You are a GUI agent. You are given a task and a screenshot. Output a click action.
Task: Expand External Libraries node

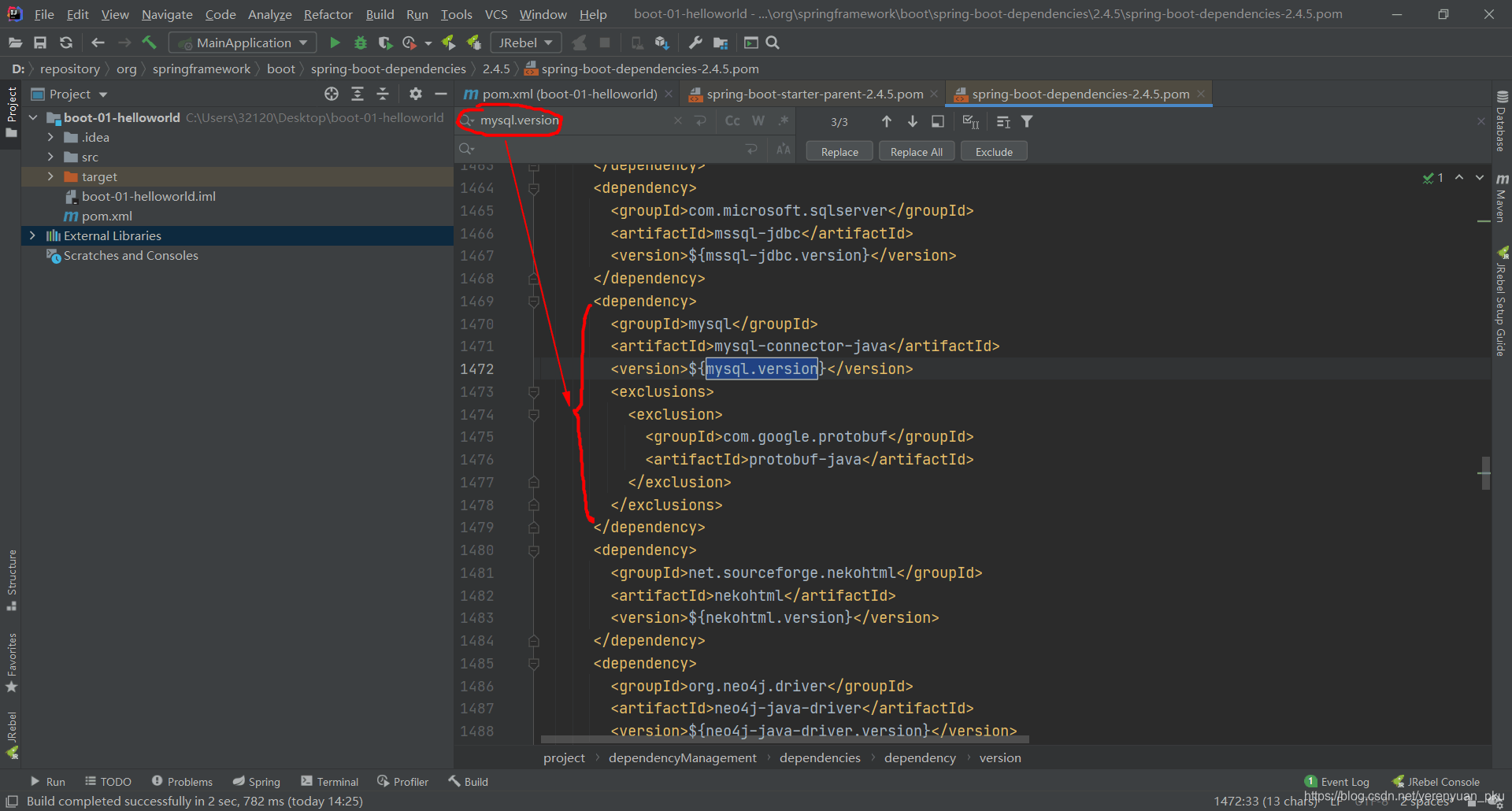[32, 235]
